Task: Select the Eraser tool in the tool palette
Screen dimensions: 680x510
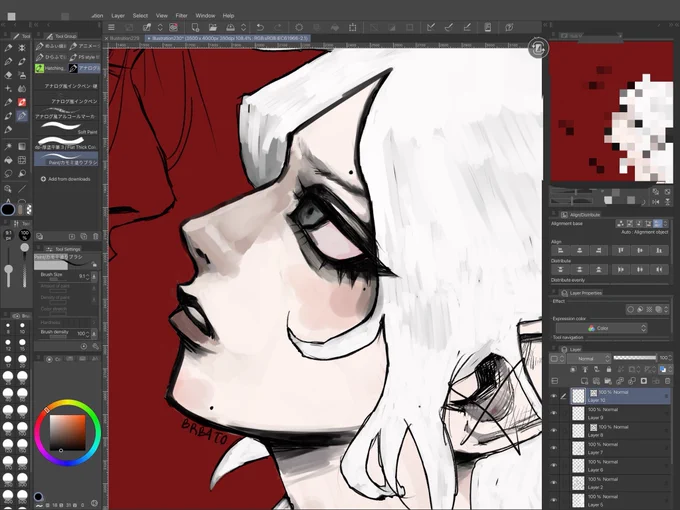Action: (8, 75)
